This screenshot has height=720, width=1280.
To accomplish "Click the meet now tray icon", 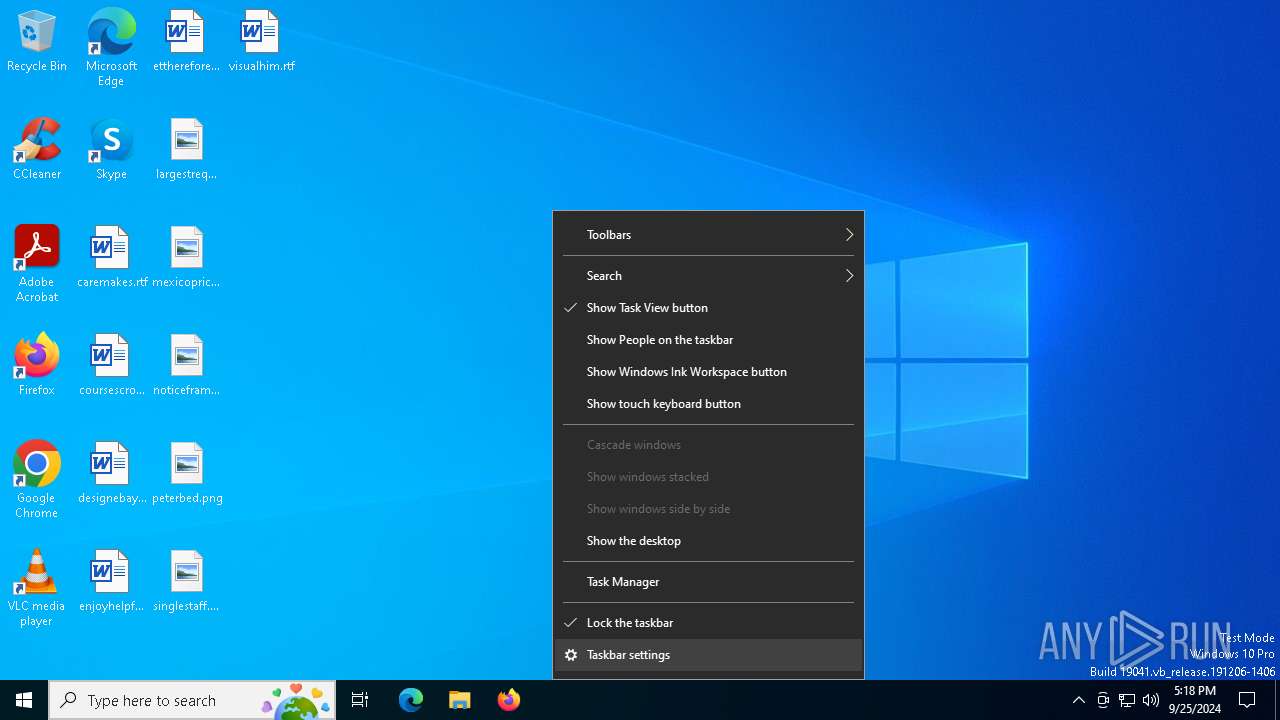I will pyautogui.click(x=1103, y=700).
